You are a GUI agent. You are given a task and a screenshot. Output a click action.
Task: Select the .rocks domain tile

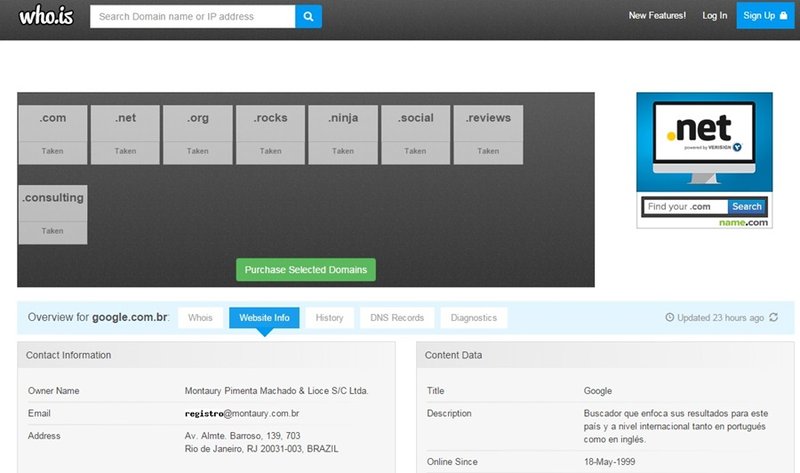click(x=270, y=135)
